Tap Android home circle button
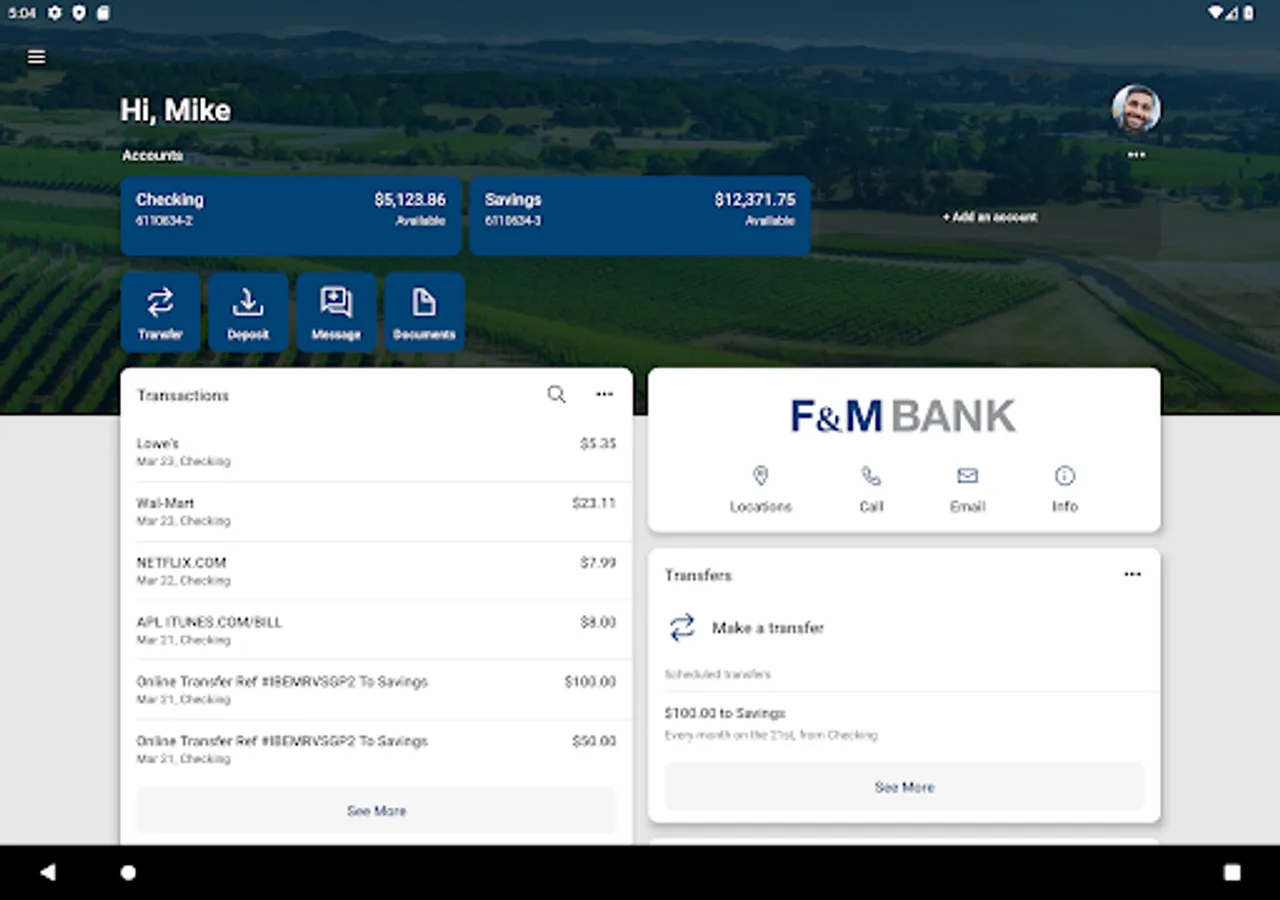This screenshot has height=900, width=1280. pos(128,873)
